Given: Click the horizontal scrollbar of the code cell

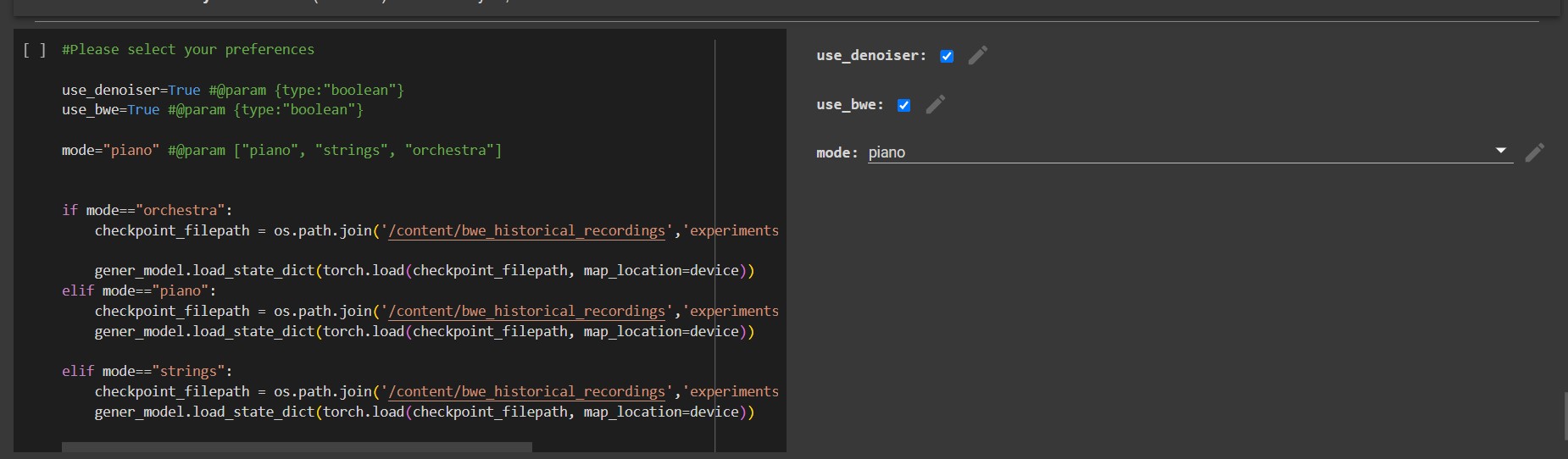Looking at the screenshot, I should pyautogui.click(x=297, y=446).
